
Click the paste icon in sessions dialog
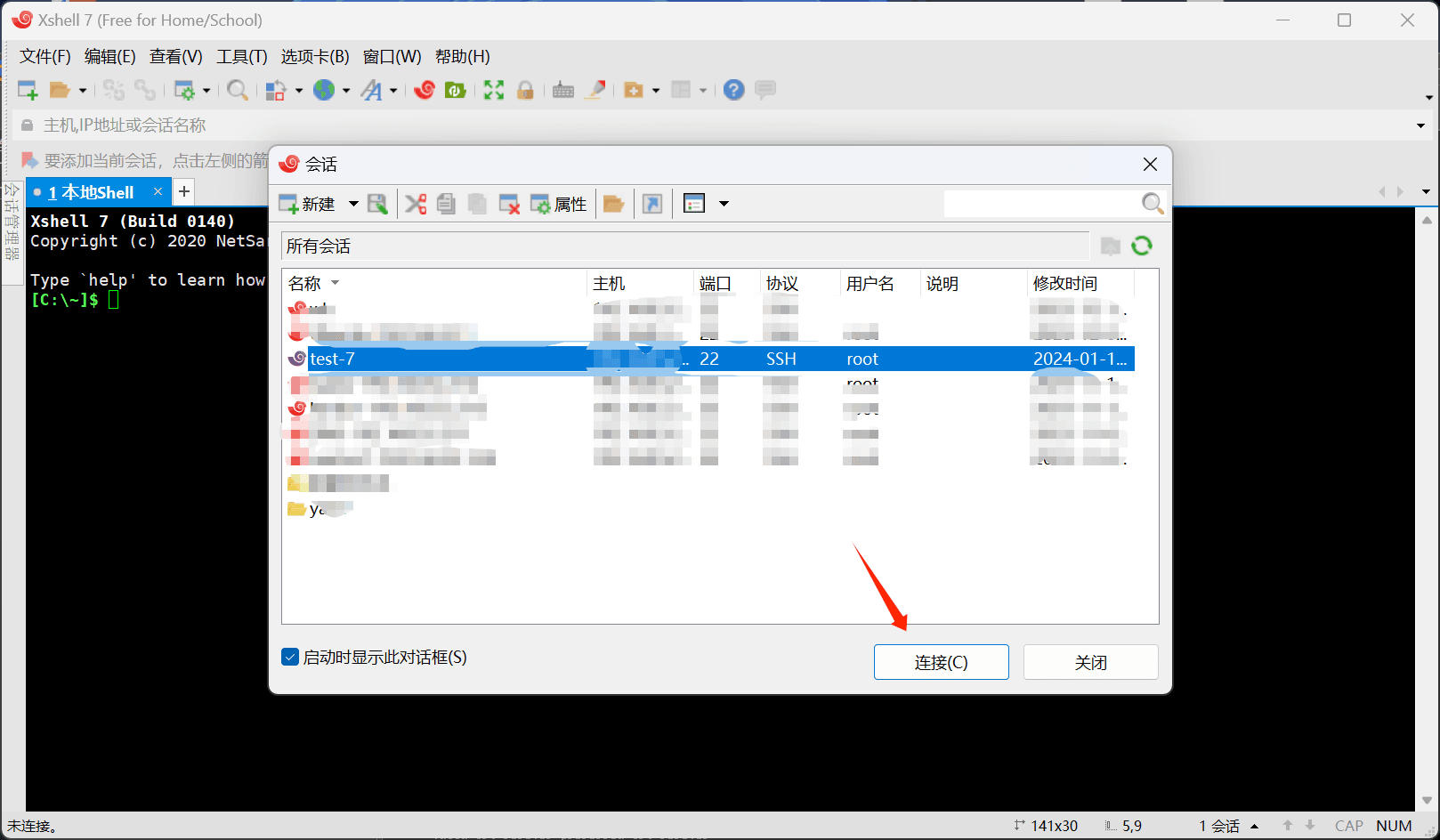pos(478,205)
